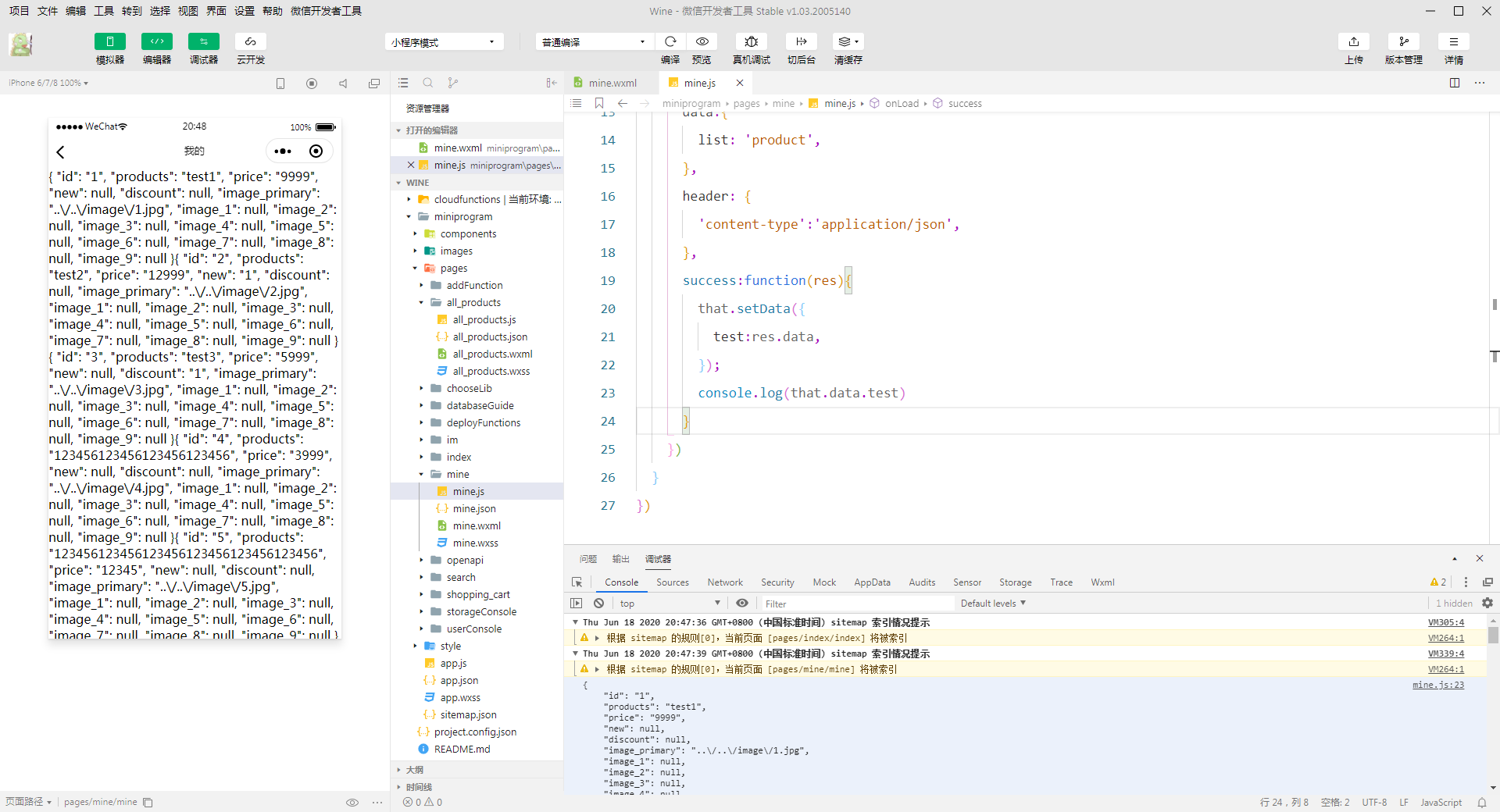Expand the shopping_cart folder

477,595
